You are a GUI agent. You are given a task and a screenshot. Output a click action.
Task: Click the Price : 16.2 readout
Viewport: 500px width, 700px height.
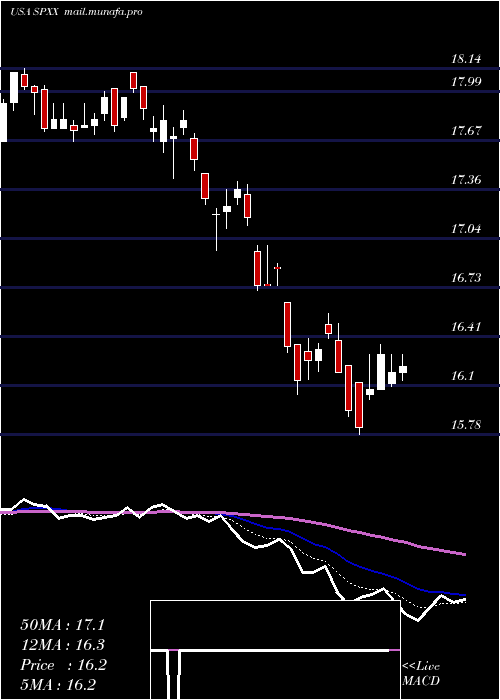coord(63,665)
